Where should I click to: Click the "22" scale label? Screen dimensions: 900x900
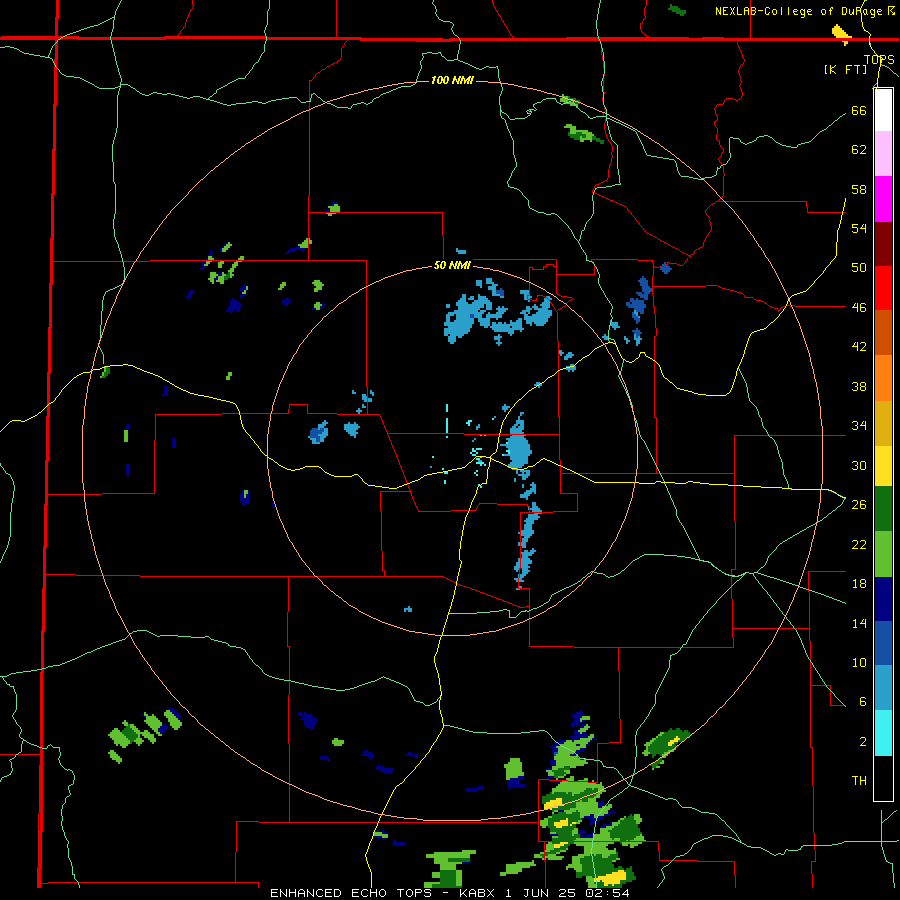pyautogui.click(x=859, y=544)
